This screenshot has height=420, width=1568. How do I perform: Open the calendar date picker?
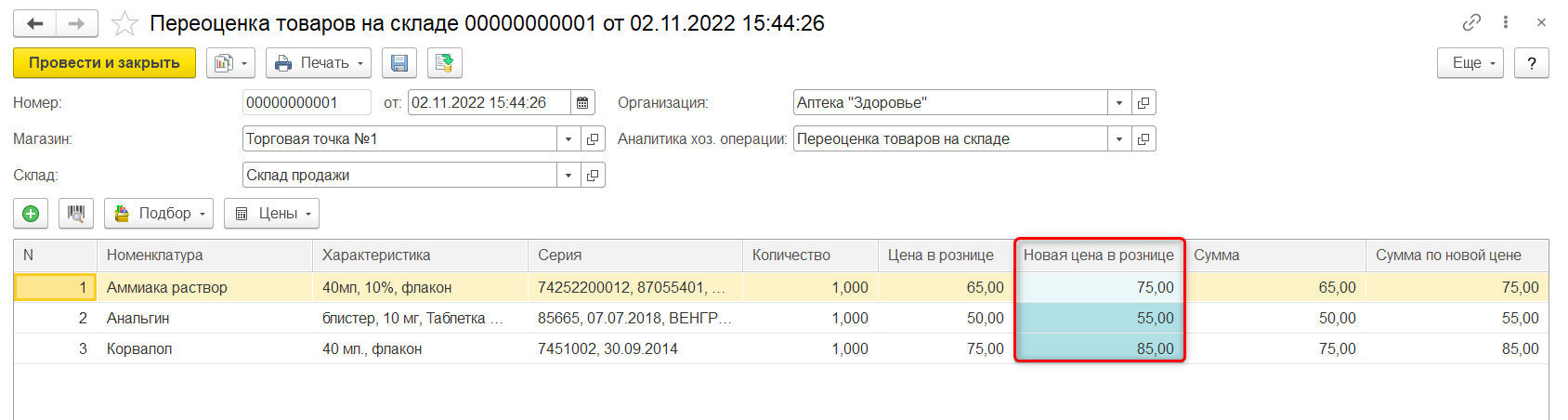582,103
